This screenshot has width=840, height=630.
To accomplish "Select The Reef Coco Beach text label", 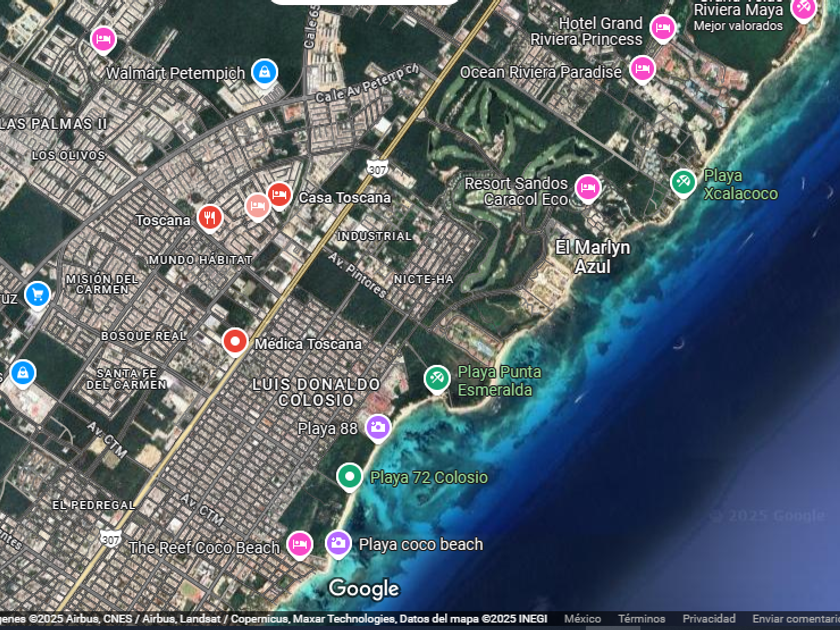I will pyautogui.click(x=204, y=548).
